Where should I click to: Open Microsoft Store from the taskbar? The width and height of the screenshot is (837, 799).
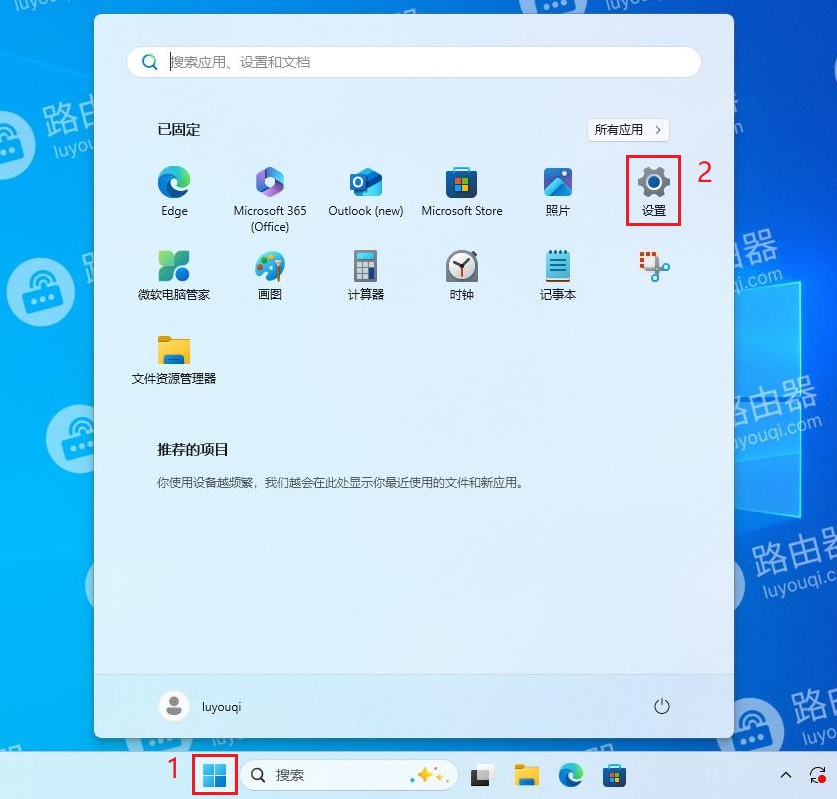click(614, 775)
